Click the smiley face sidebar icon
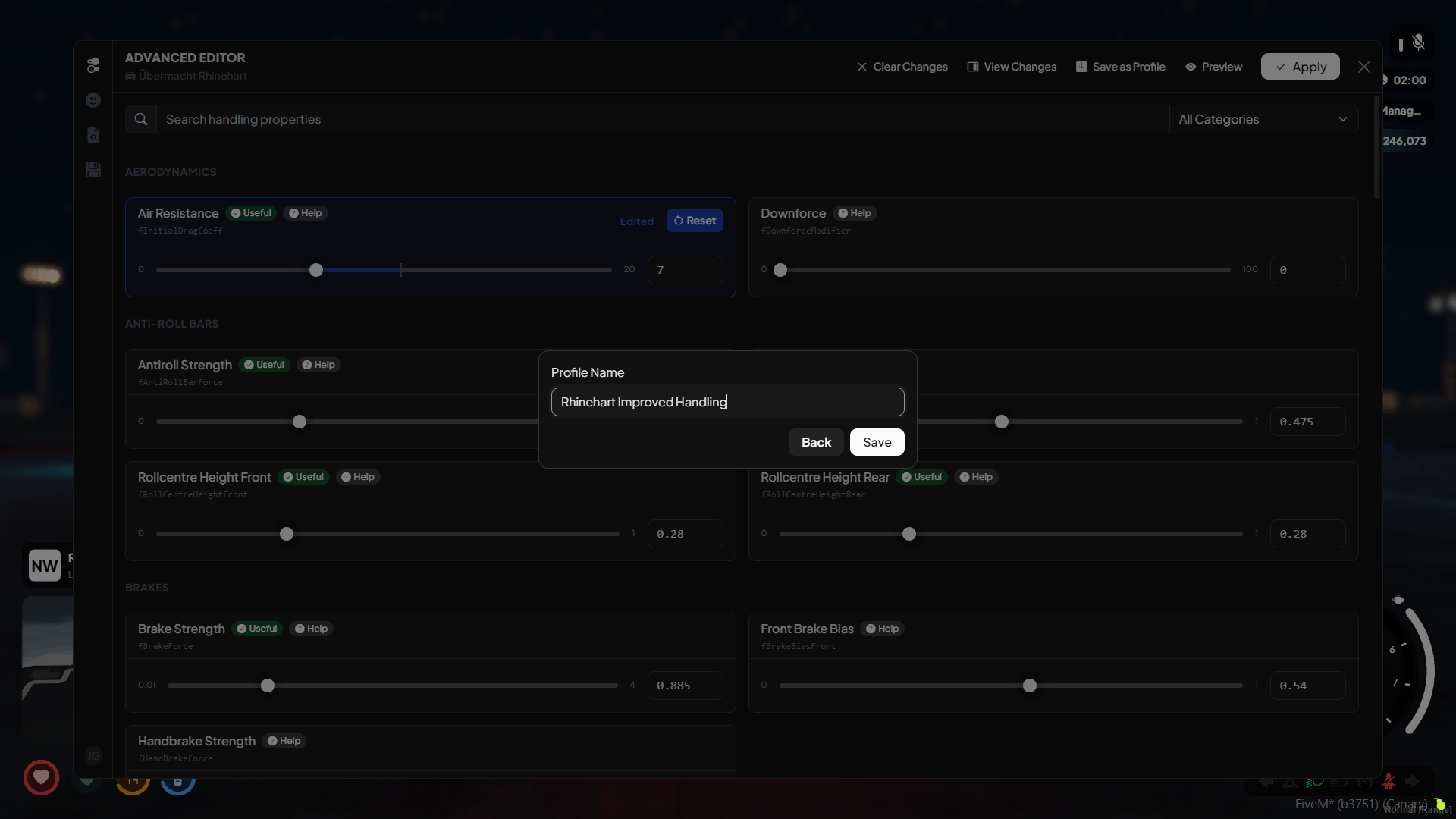The width and height of the screenshot is (1456, 819). pos(93,100)
